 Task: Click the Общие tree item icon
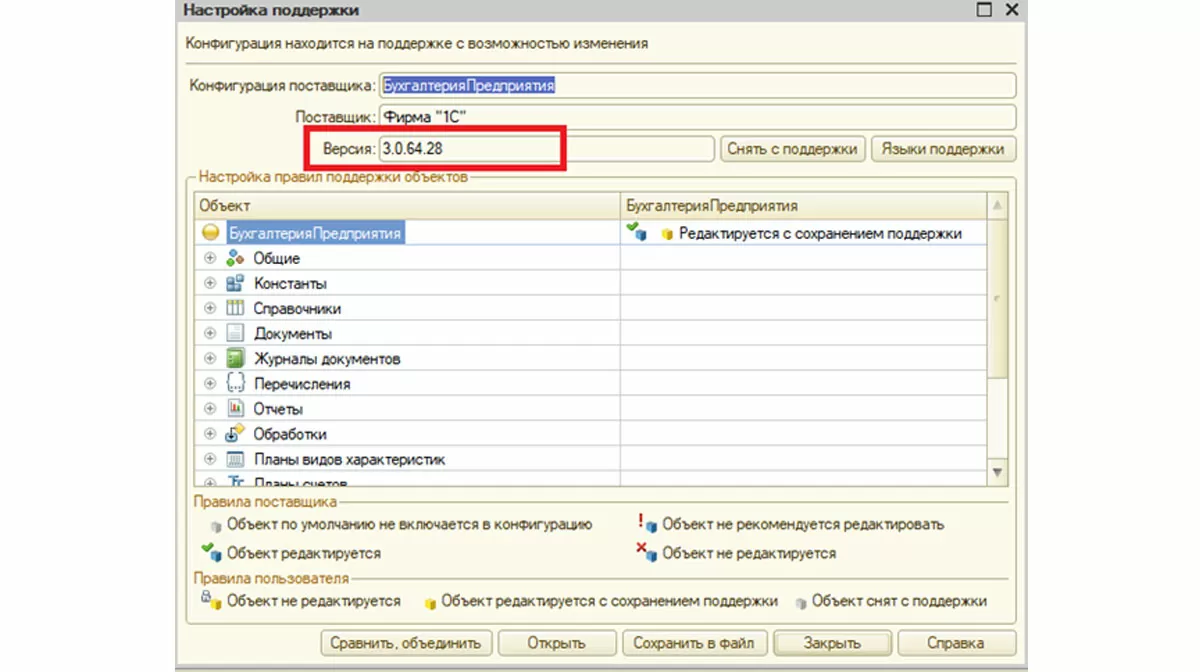pos(235,258)
